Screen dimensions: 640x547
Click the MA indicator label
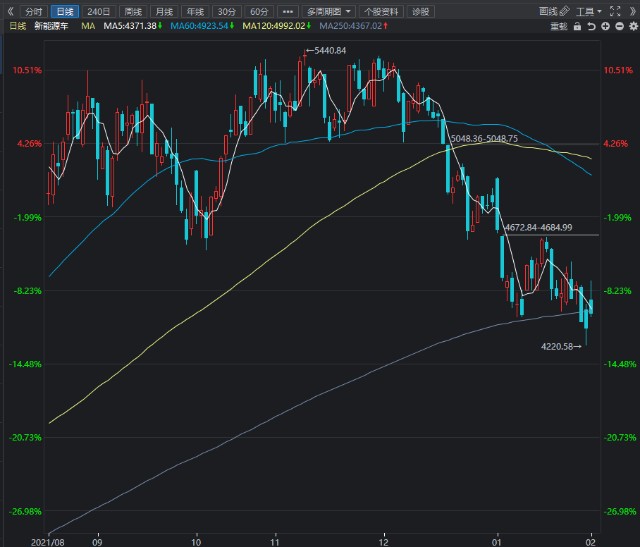[x=89, y=27]
